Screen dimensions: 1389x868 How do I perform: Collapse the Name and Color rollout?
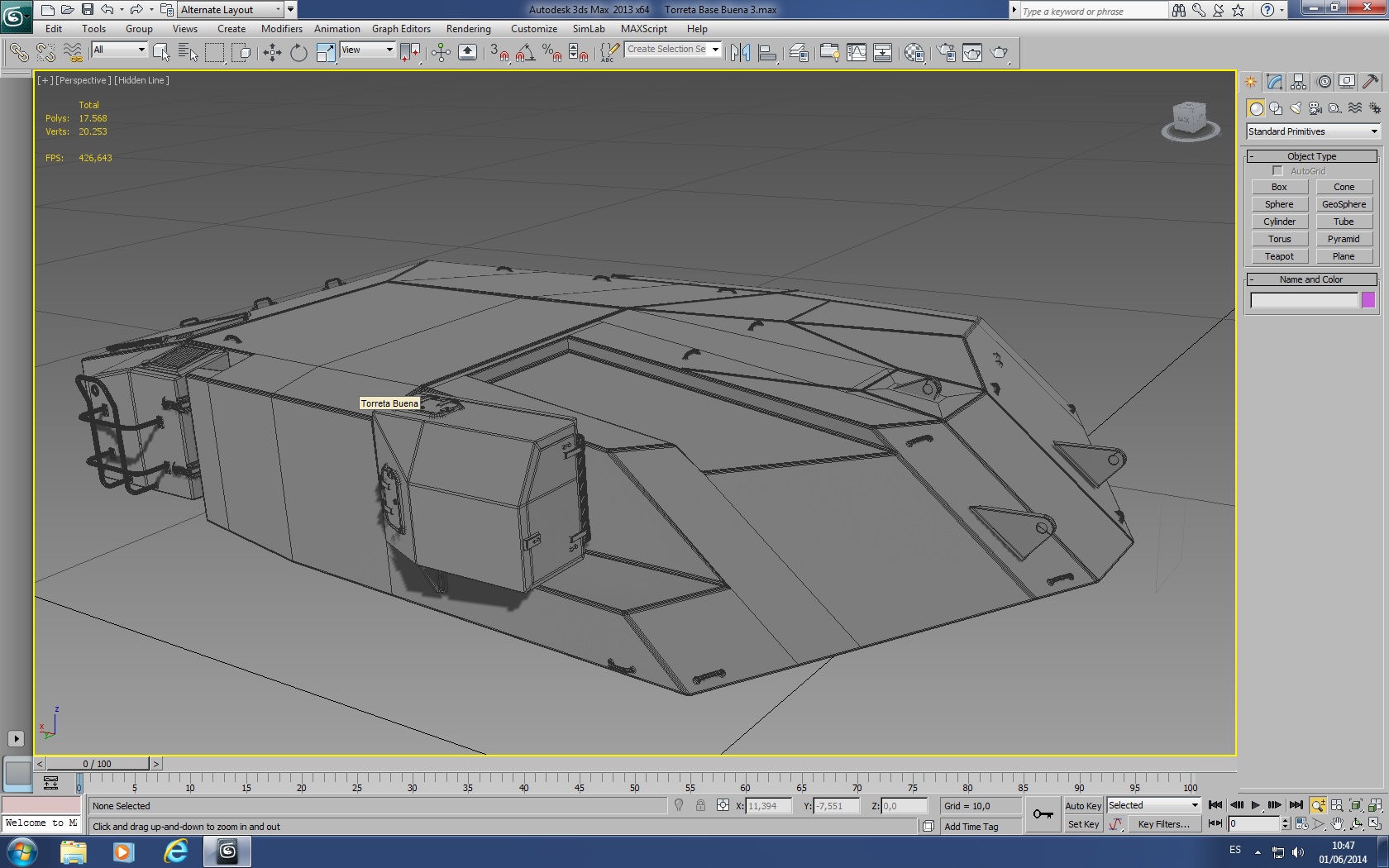coord(1311,279)
